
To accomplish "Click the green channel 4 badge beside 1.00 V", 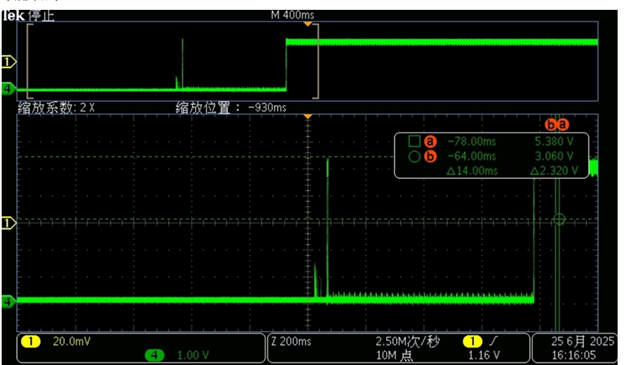I will [x=154, y=355].
